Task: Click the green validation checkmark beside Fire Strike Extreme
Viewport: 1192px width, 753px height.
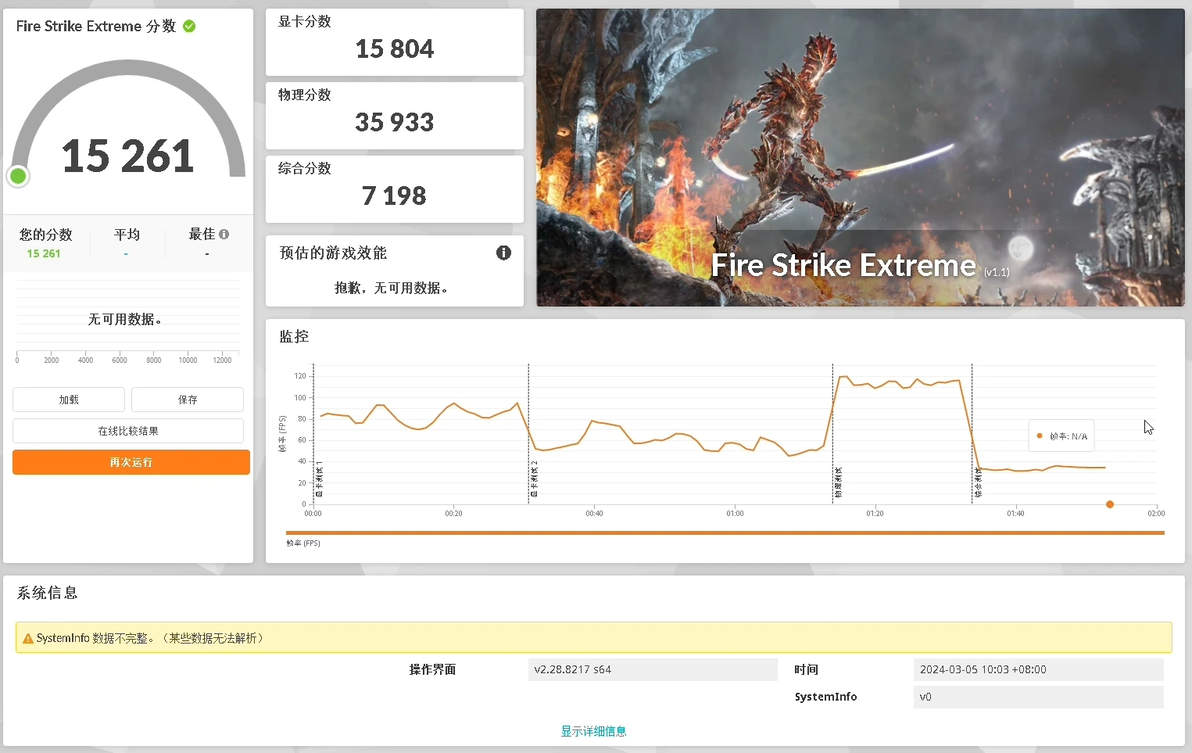Action: (x=189, y=27)
